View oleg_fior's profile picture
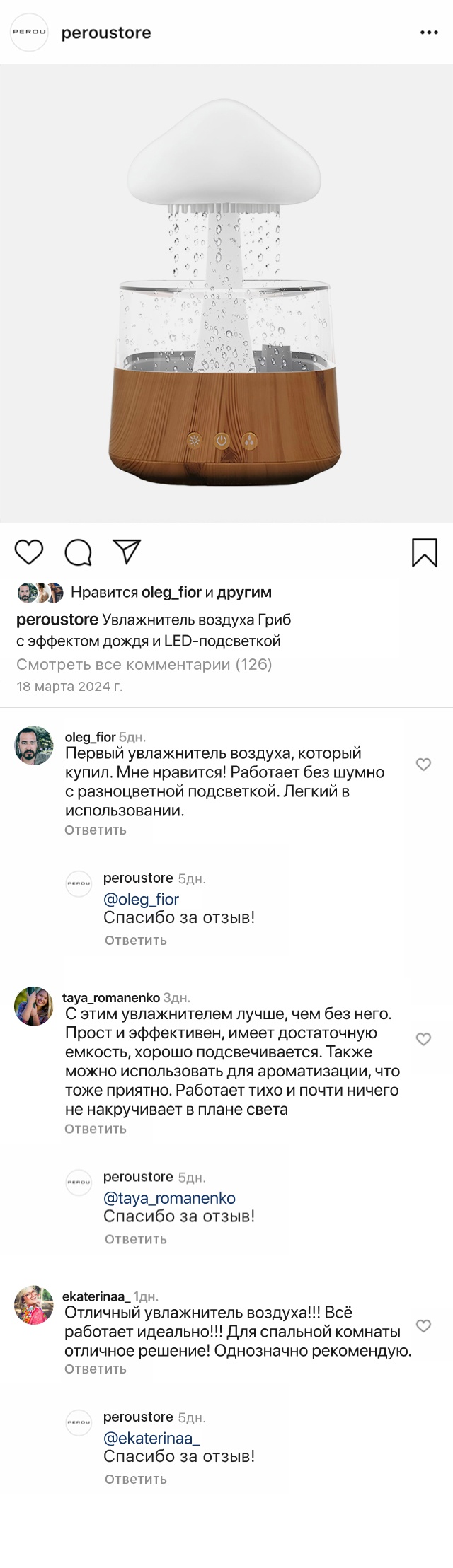Image resolution: width=453 pixels, height=1568 pixels. tap(34, 745)
